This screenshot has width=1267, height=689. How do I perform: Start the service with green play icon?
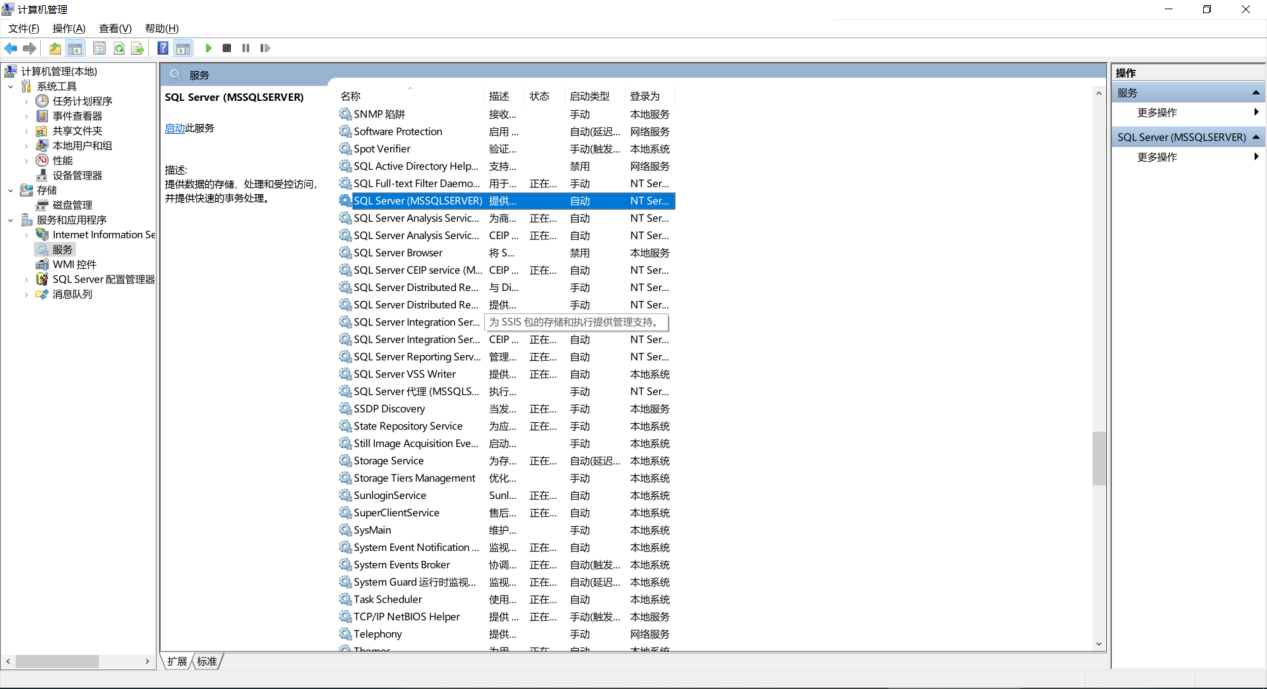pos(209,48)
